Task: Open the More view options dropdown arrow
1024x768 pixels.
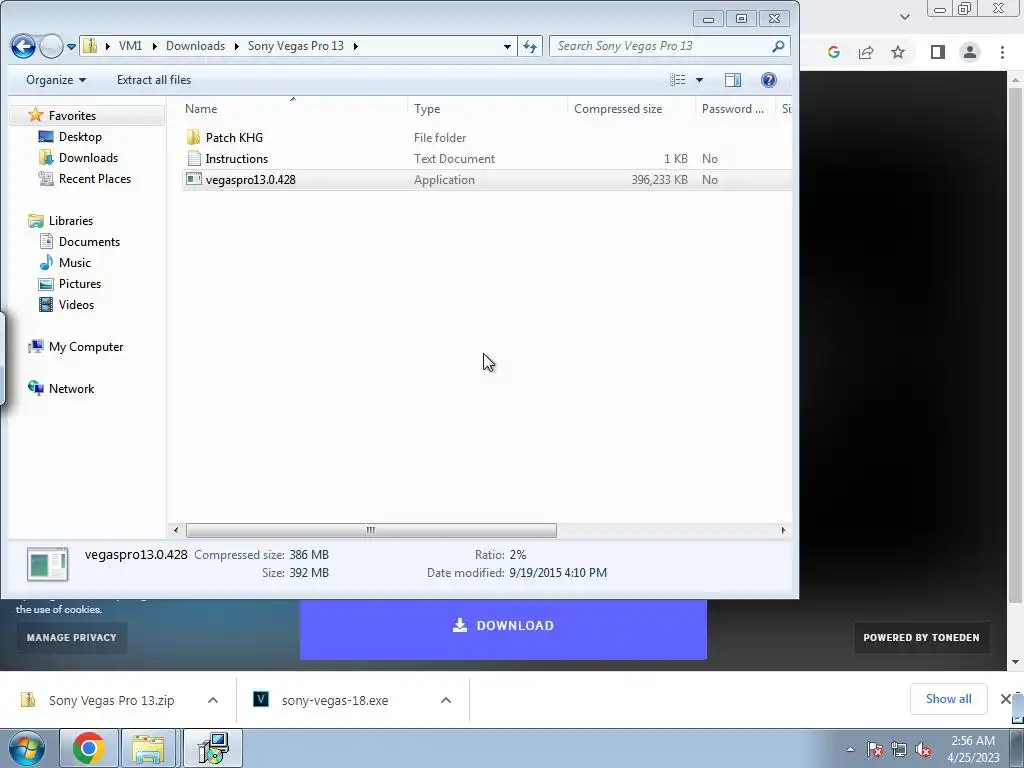Action: tap(699, 80)
